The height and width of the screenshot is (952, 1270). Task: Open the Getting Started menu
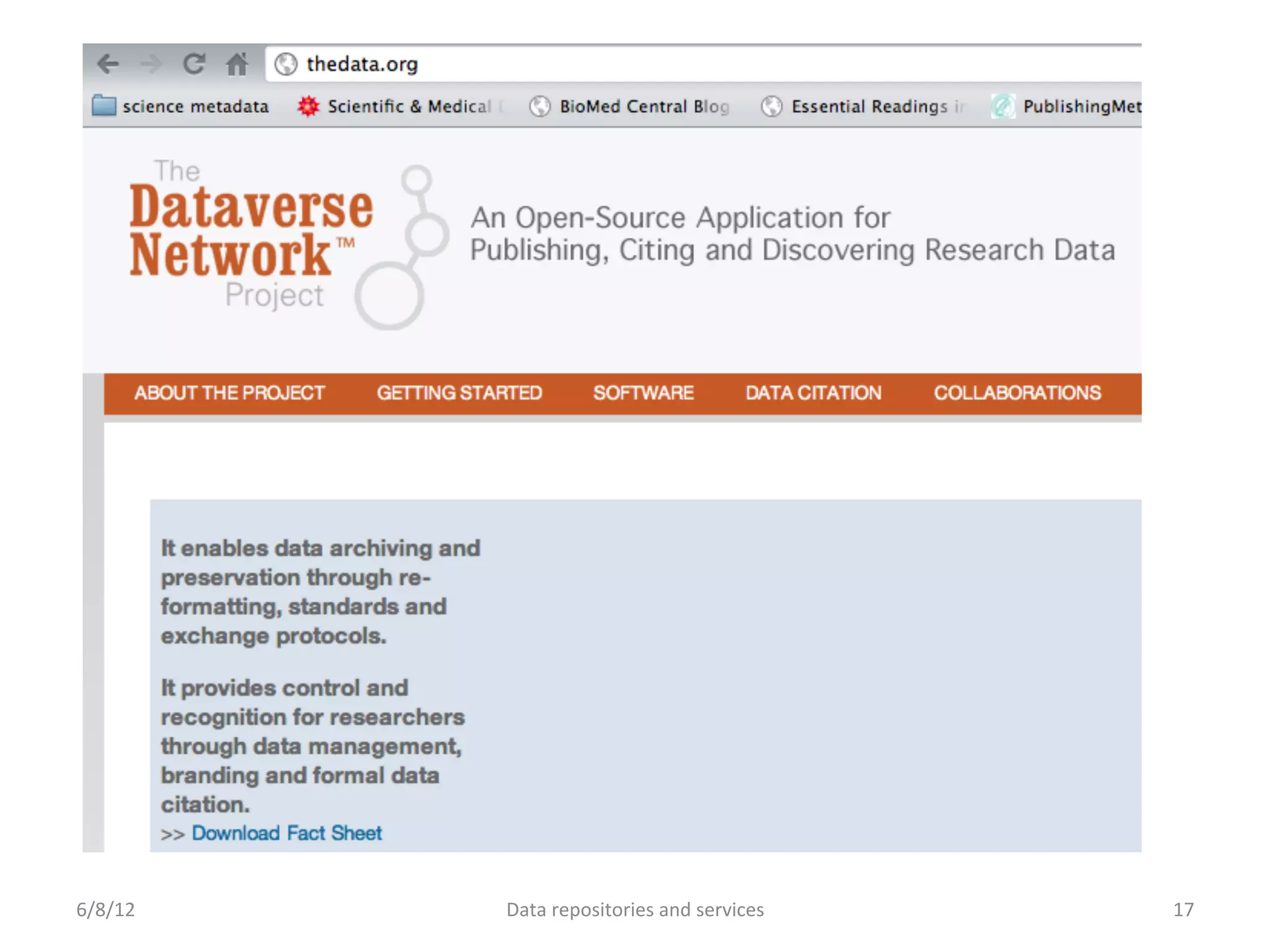tap(460, 393)
